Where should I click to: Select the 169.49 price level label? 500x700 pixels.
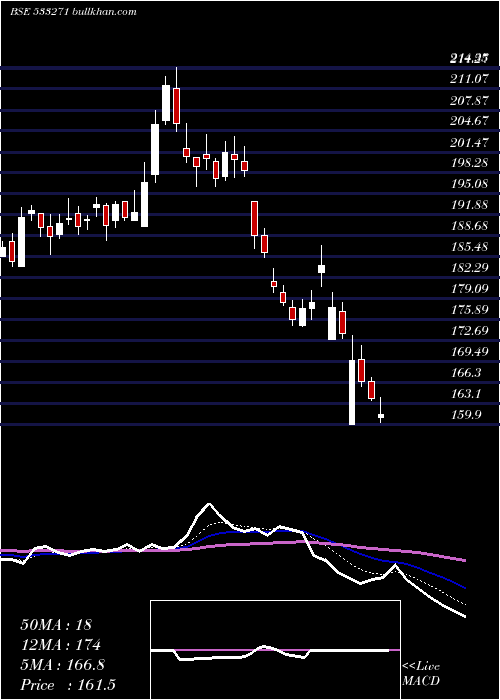[469, 351]
